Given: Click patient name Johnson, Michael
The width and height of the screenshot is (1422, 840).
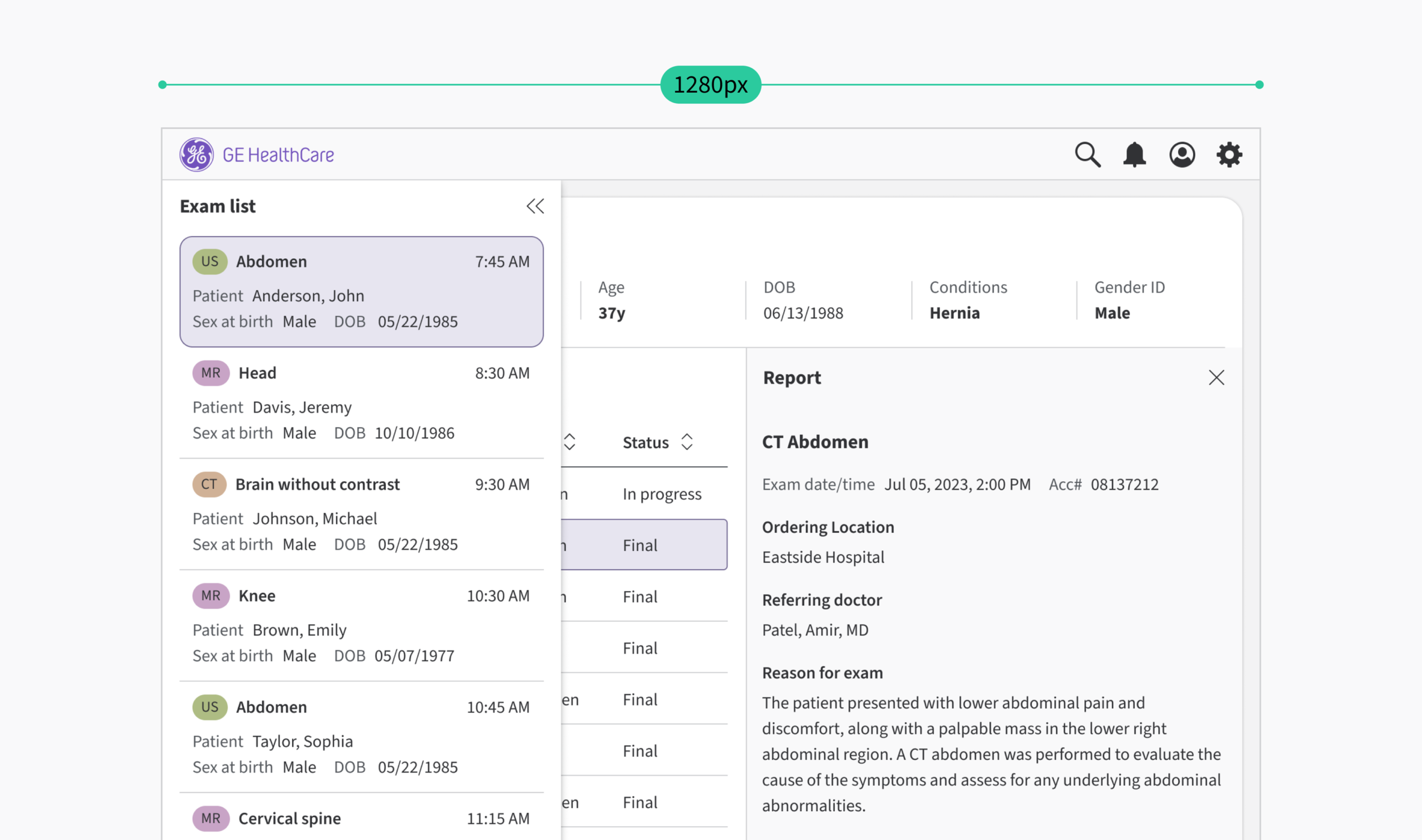Looking at the screenshot, I should 314,519.
